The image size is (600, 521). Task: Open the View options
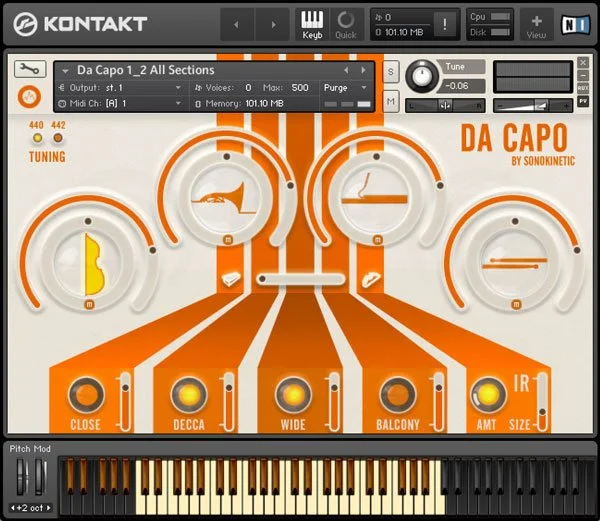tap(536, 25)
